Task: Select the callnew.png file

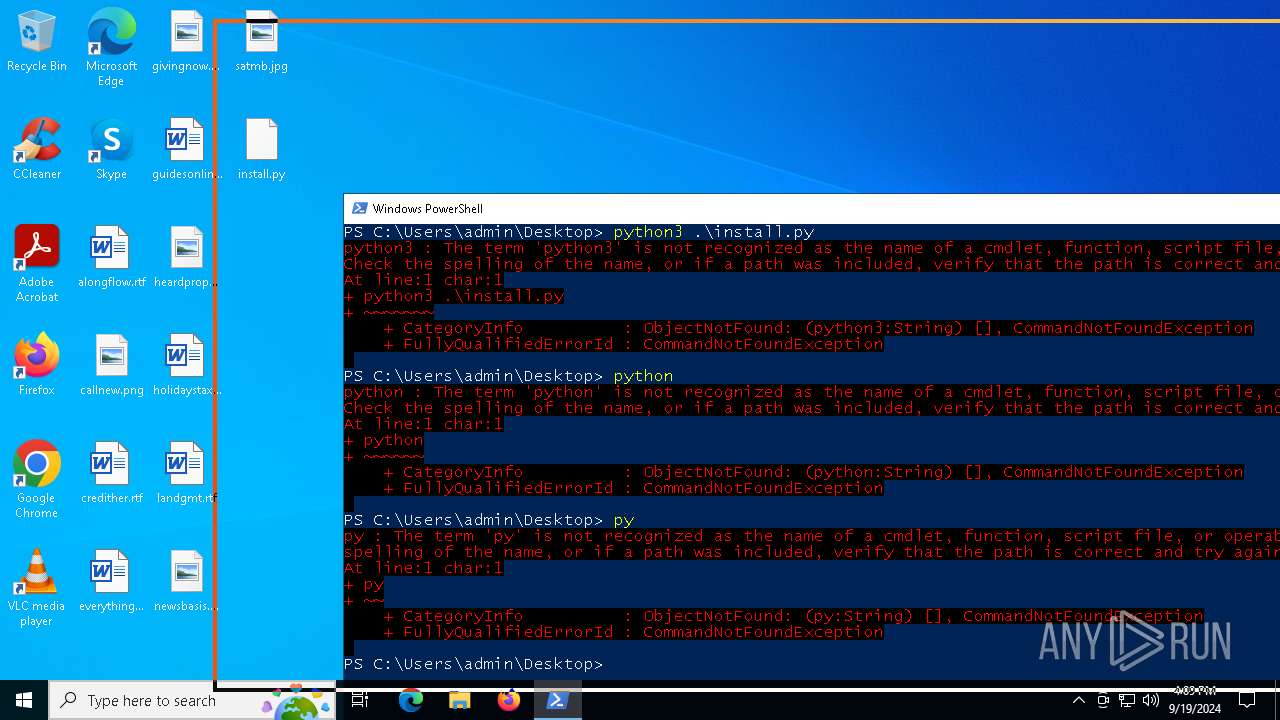Action: click(111, 366)
